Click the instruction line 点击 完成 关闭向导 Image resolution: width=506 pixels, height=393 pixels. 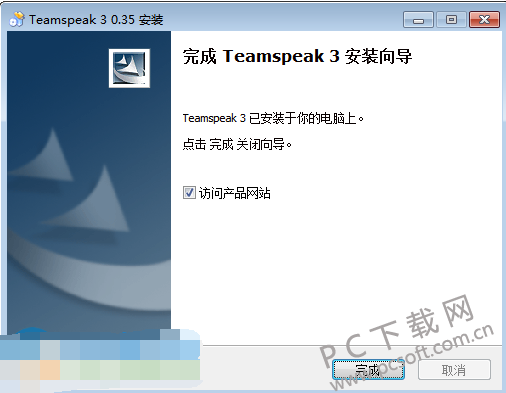[237, 144]
